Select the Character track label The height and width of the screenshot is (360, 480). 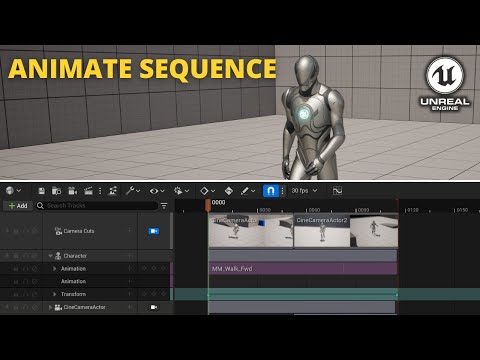coord(75,256)
